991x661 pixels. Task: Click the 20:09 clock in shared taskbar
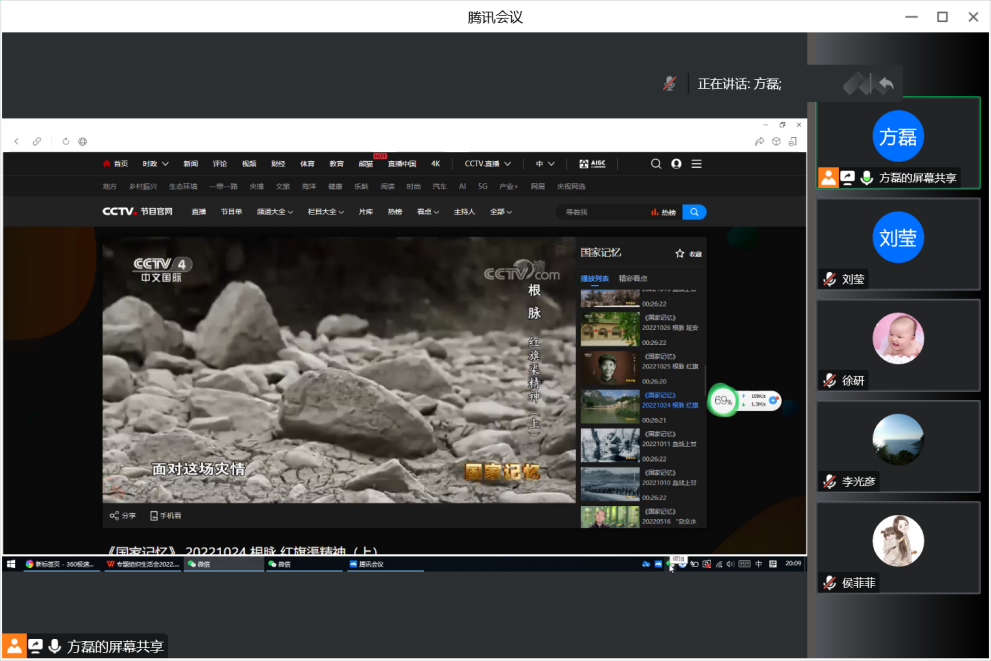click(793, 563)
